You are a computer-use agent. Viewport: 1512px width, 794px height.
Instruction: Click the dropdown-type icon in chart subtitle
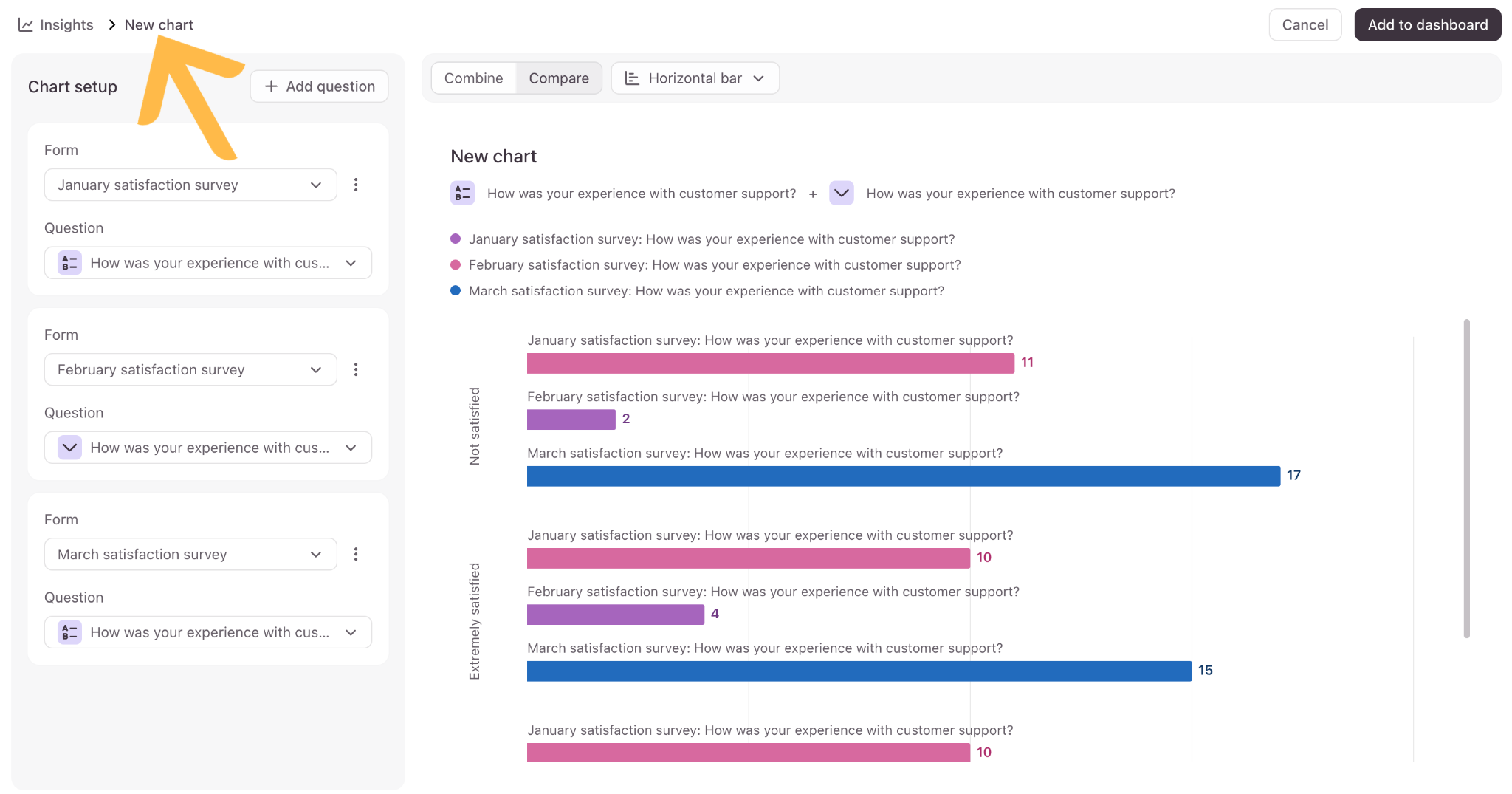tap(842, 194)
